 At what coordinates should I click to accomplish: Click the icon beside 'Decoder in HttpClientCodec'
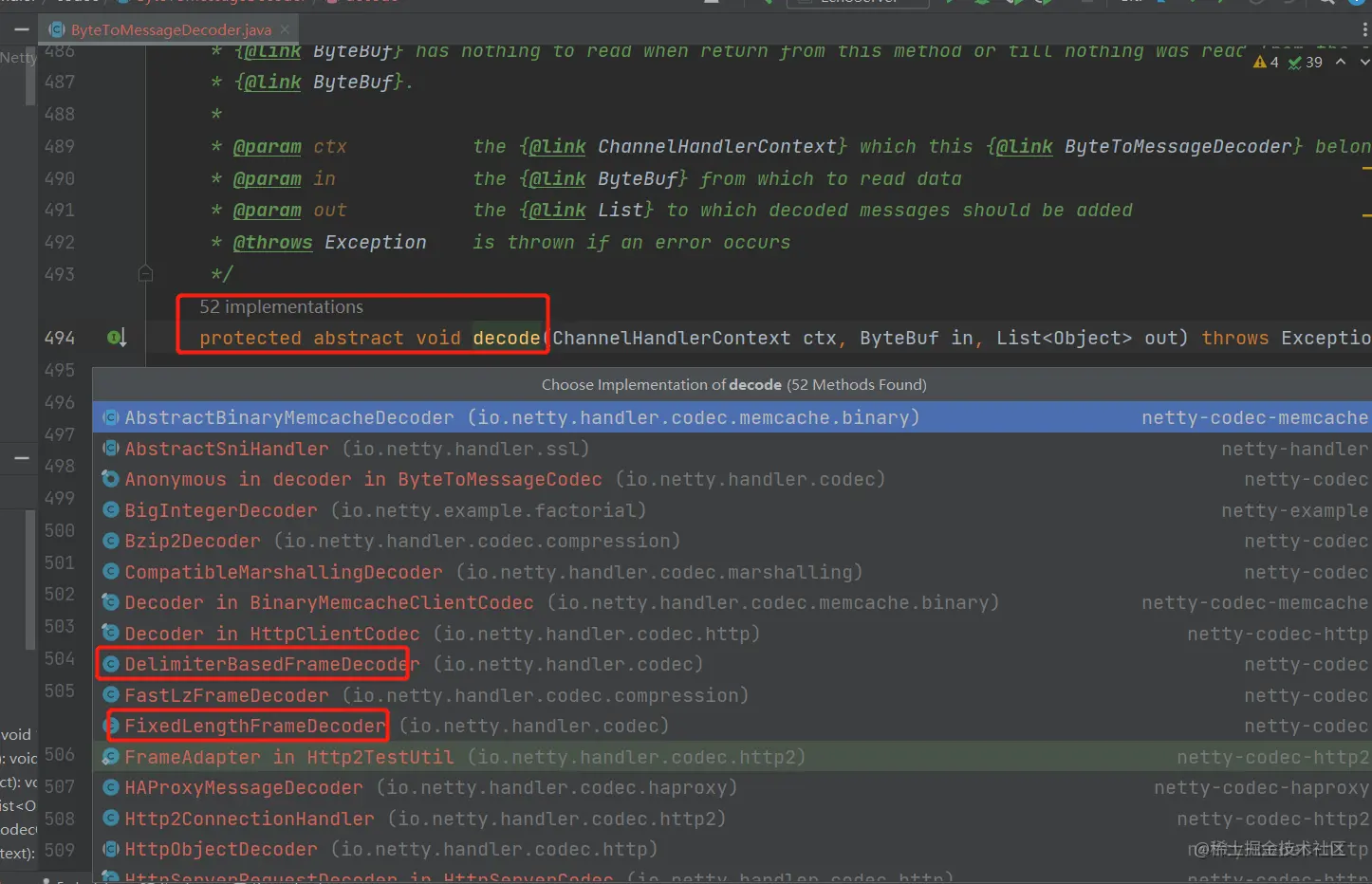click(x=111, y=634)
